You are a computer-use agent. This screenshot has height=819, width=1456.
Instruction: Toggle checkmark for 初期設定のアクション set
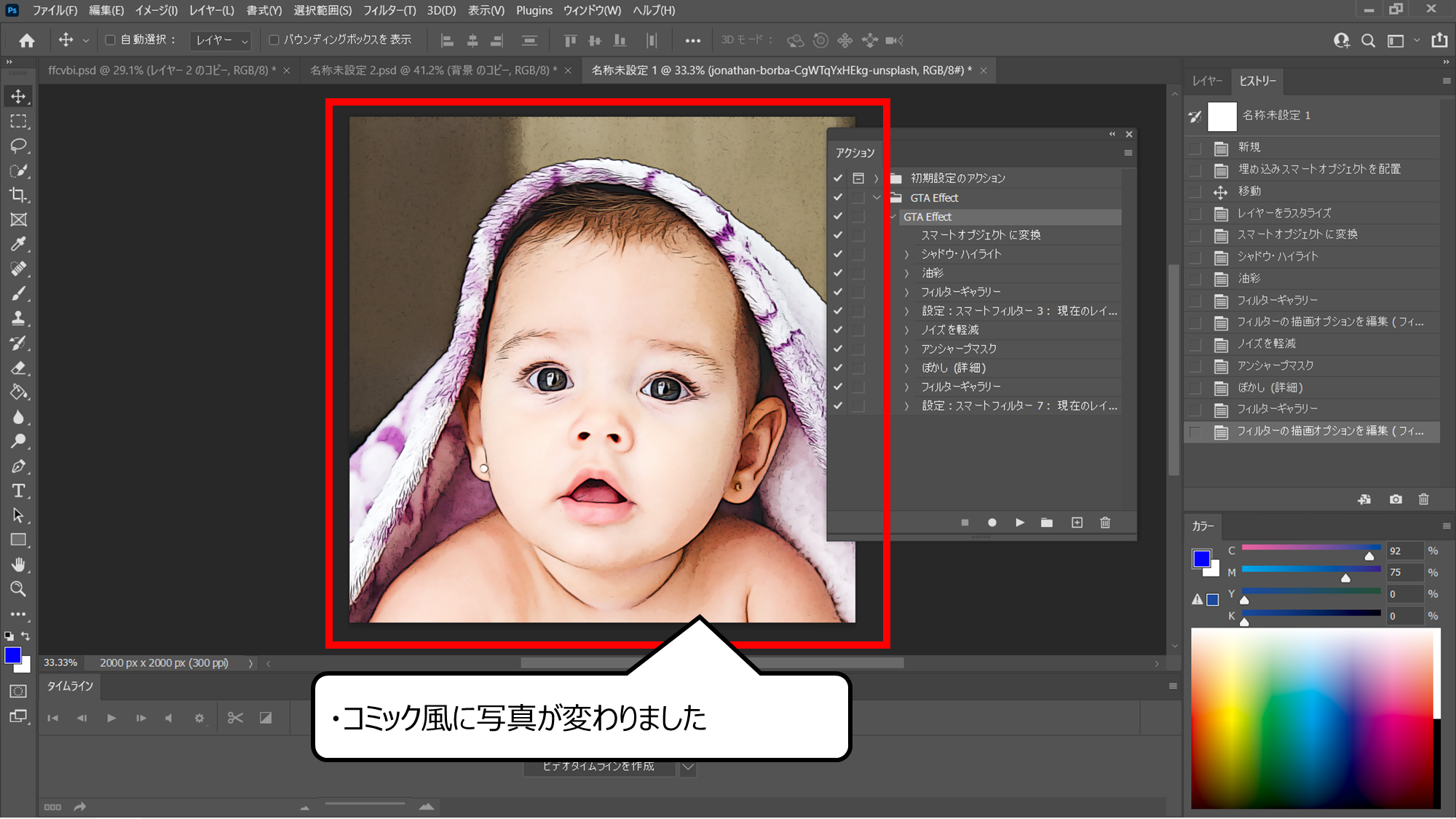coord(838,178)
